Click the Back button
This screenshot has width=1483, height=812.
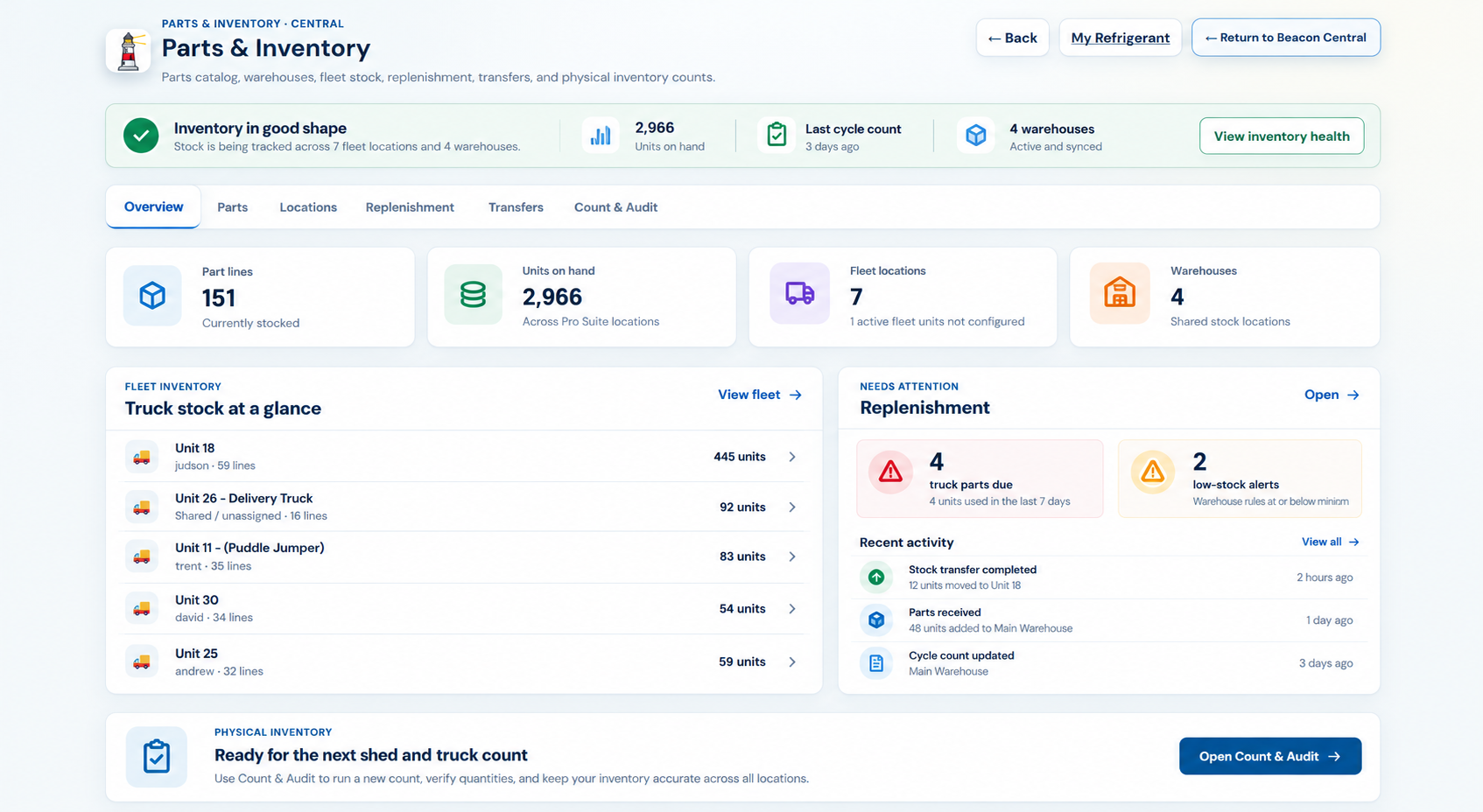pyautogui.click(x=1013, y=38)
